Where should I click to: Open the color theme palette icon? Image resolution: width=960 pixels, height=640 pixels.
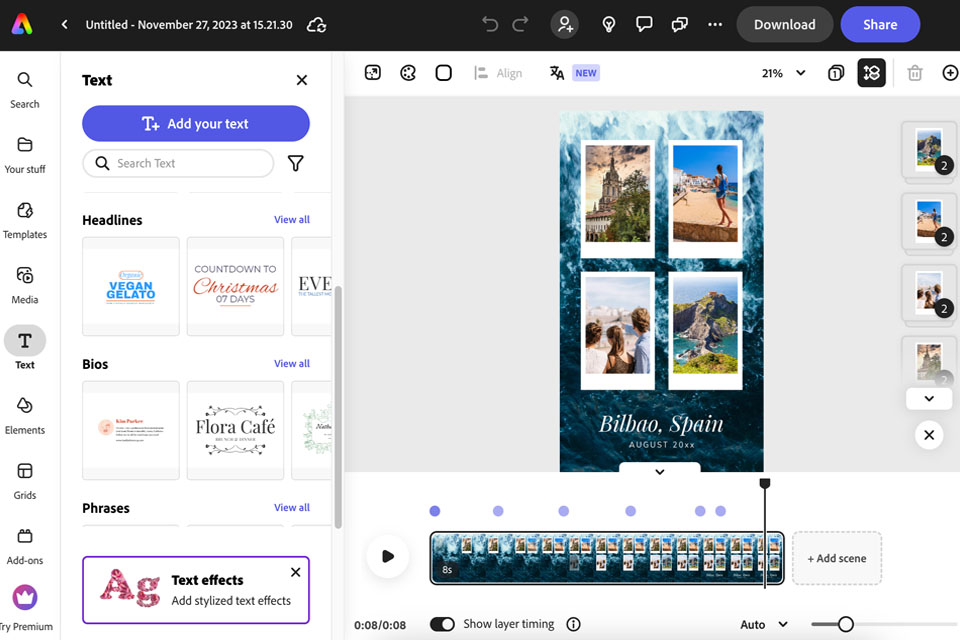pos(408,73)
